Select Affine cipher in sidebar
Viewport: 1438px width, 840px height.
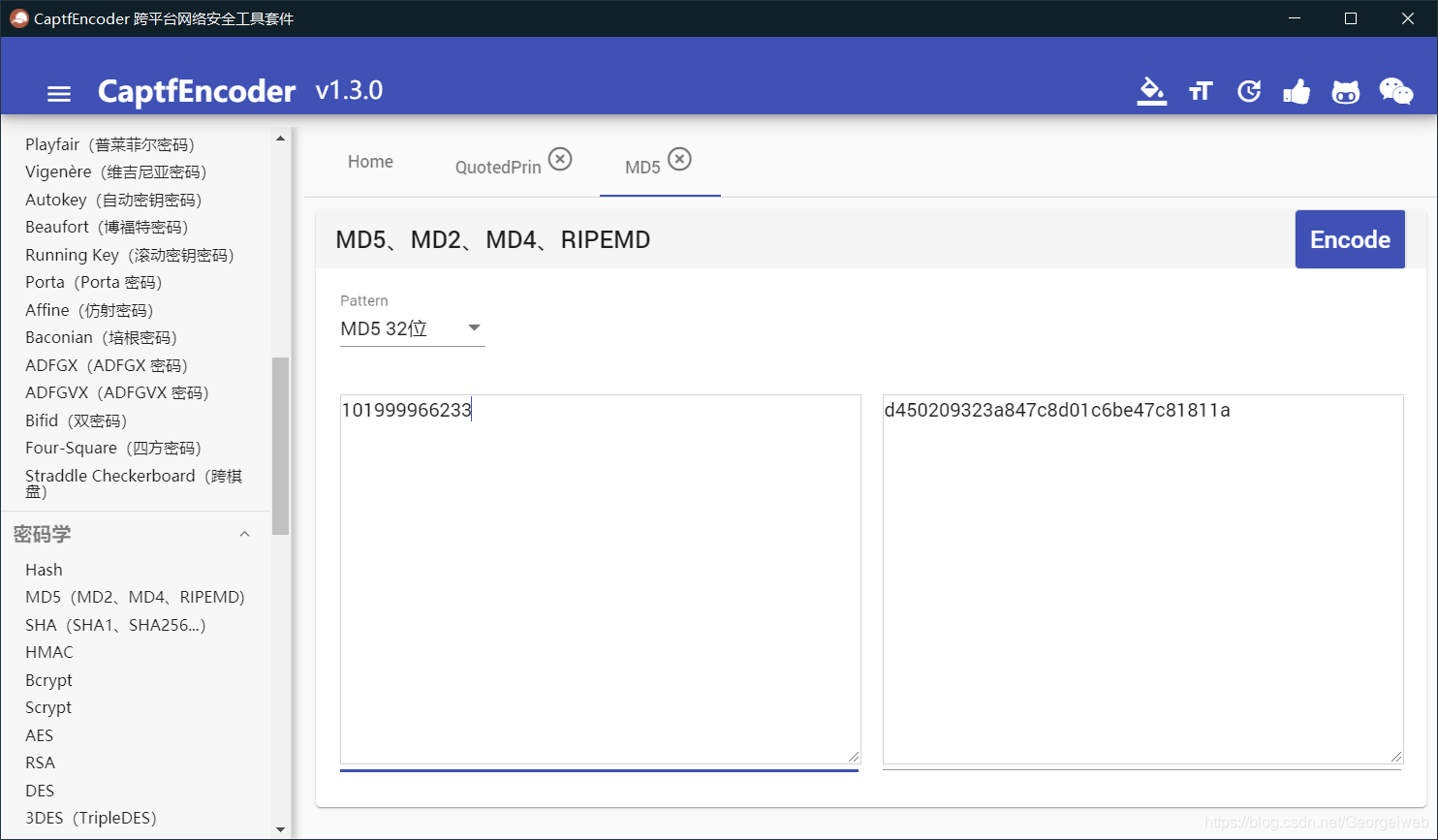(x=89, y=310)
